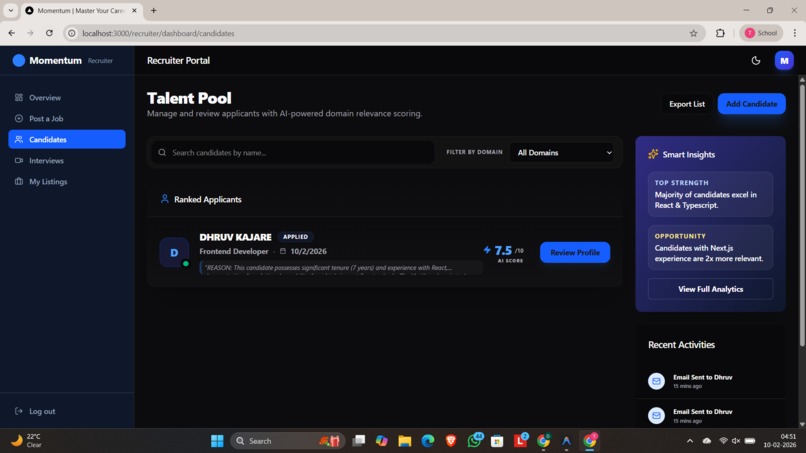Open Microsoft Edge from taskbar

point(428,441)
